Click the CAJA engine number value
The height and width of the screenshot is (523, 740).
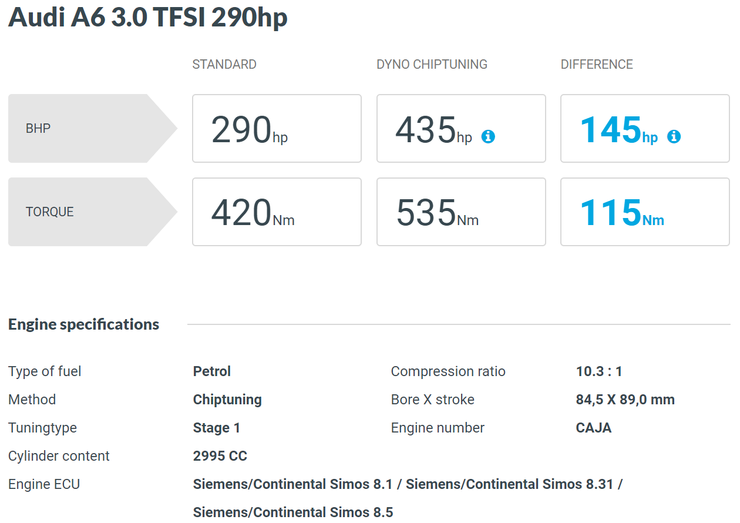click(594, 428)
